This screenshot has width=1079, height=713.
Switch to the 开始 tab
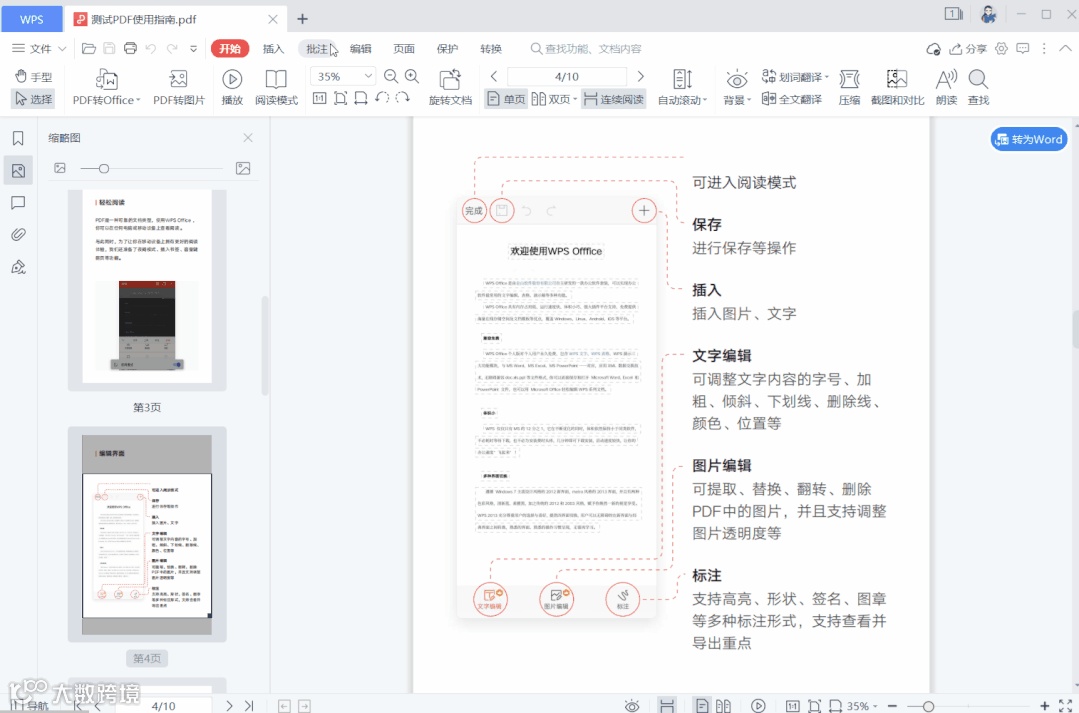[230, 48]
